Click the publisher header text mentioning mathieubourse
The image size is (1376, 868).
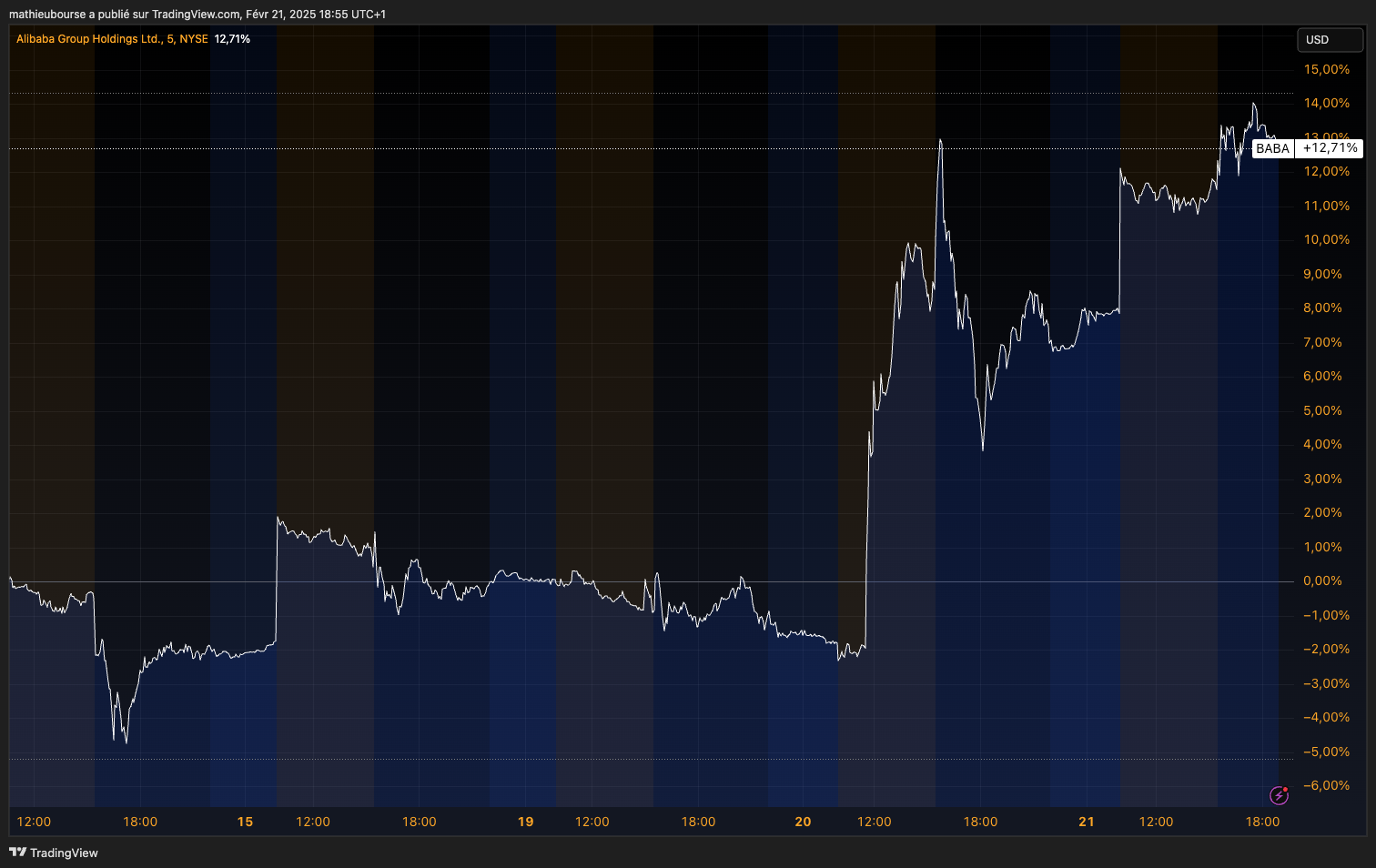(197, 15)
